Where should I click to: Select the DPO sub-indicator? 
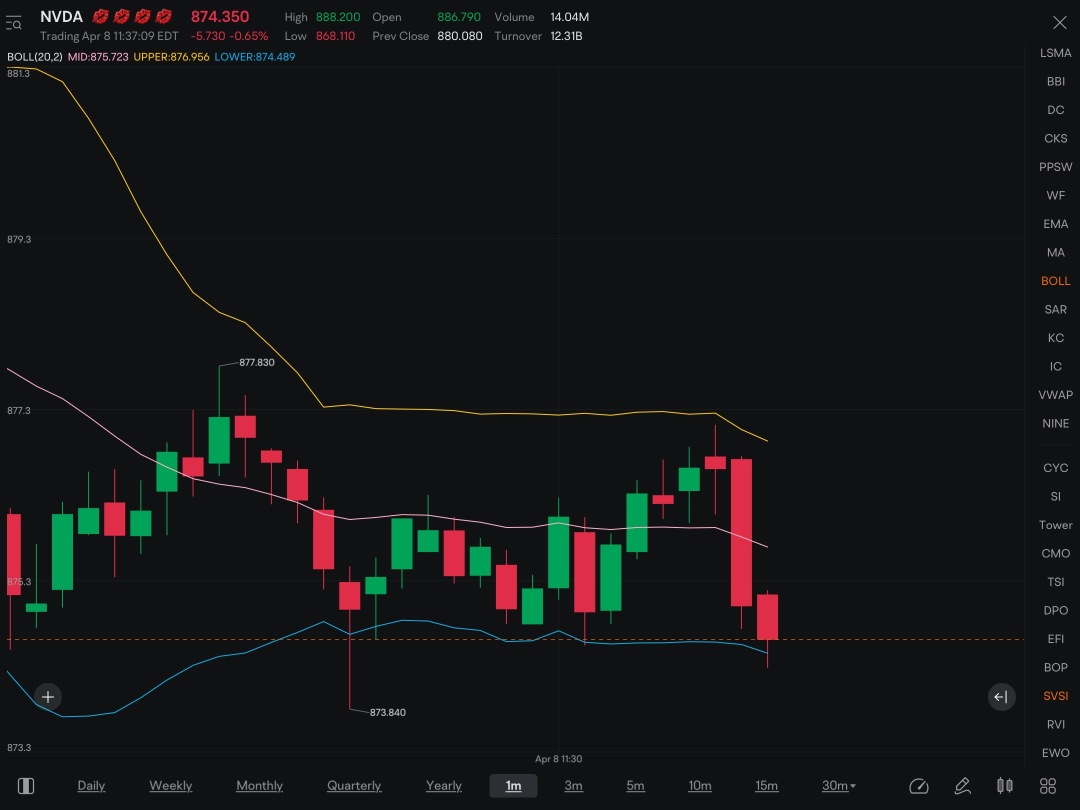pyautogui.click(x=1055, y=611)
